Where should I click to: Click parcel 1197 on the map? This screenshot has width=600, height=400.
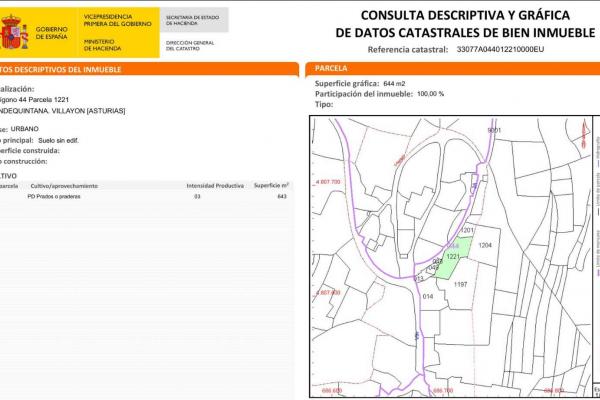[x=461, y=285]
